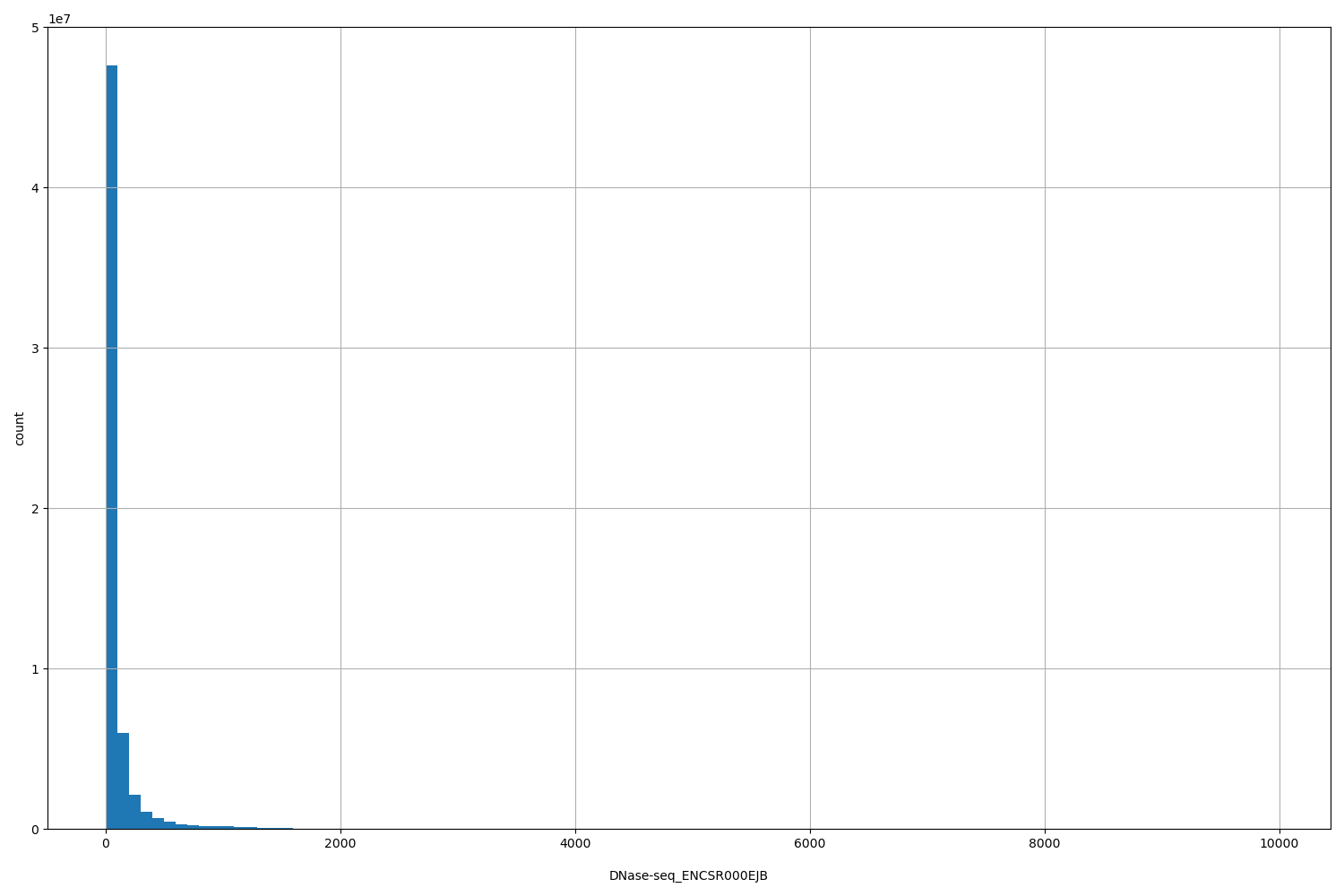Click the y-axis label count

pos(21,427)
